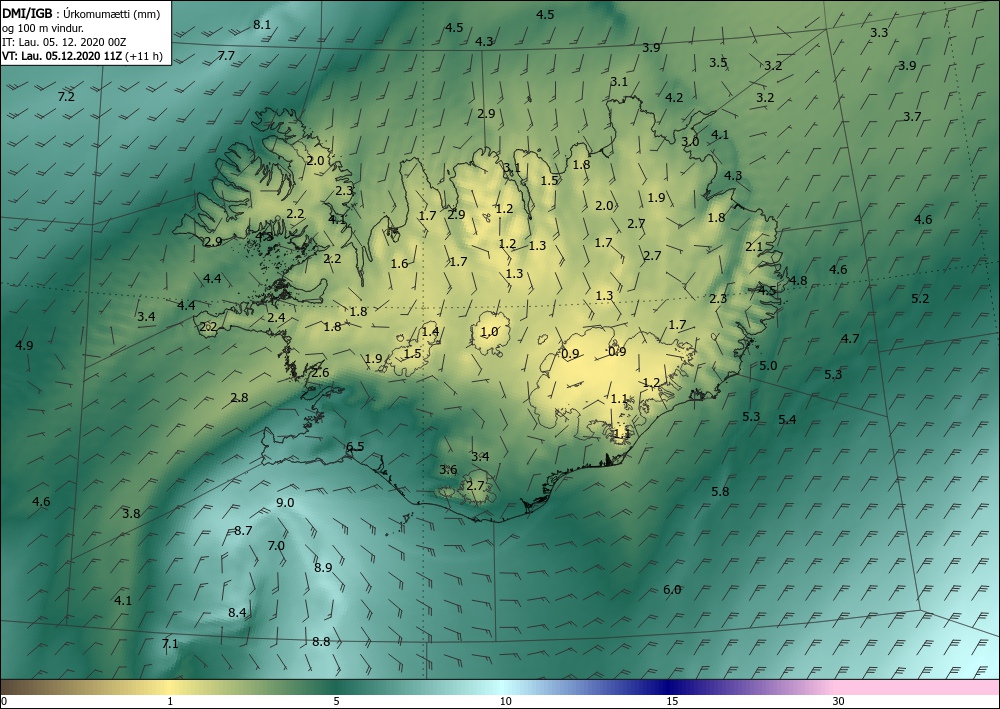
Task: Click the value "1.0" inside the glacier outline
Action: 489,332
